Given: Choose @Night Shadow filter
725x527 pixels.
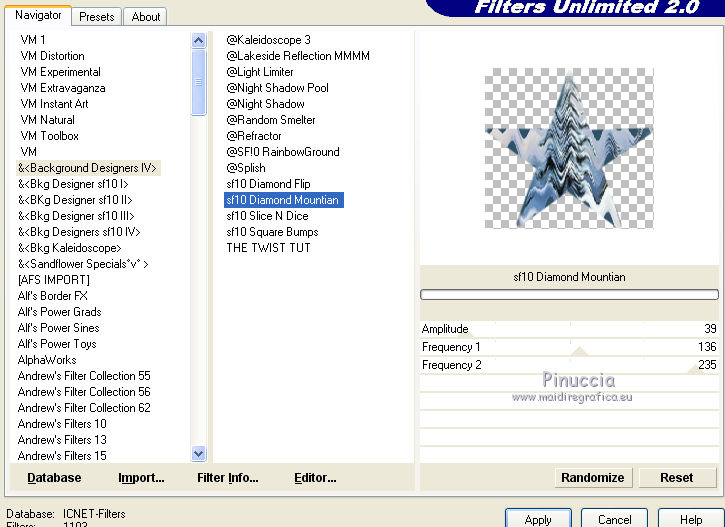Looking at the screenshot, I should (265, 104).
